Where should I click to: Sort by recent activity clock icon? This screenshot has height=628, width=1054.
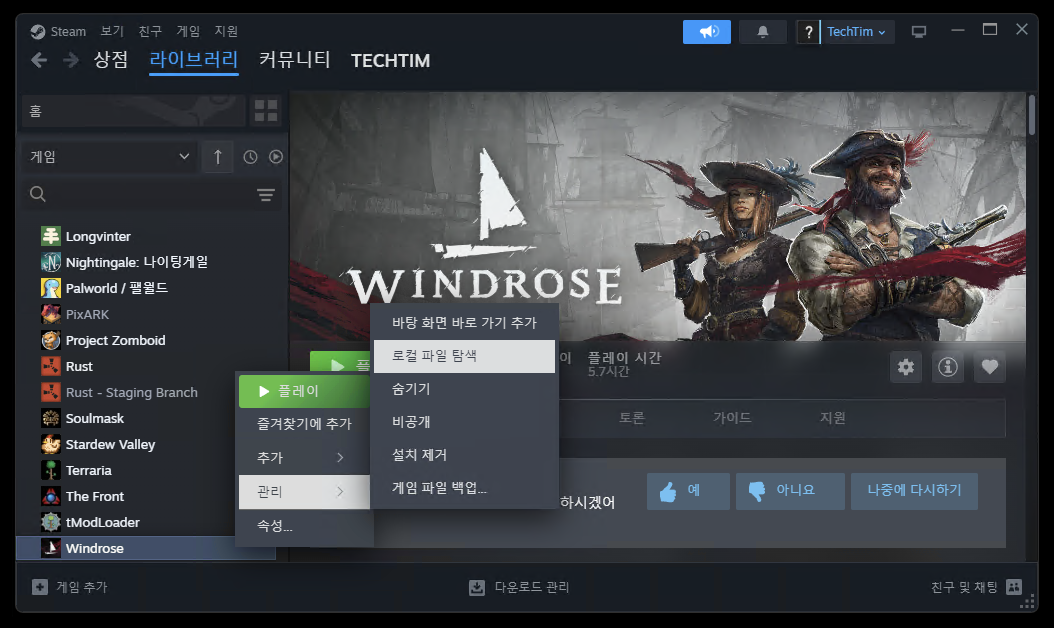[x=250, y=157]
